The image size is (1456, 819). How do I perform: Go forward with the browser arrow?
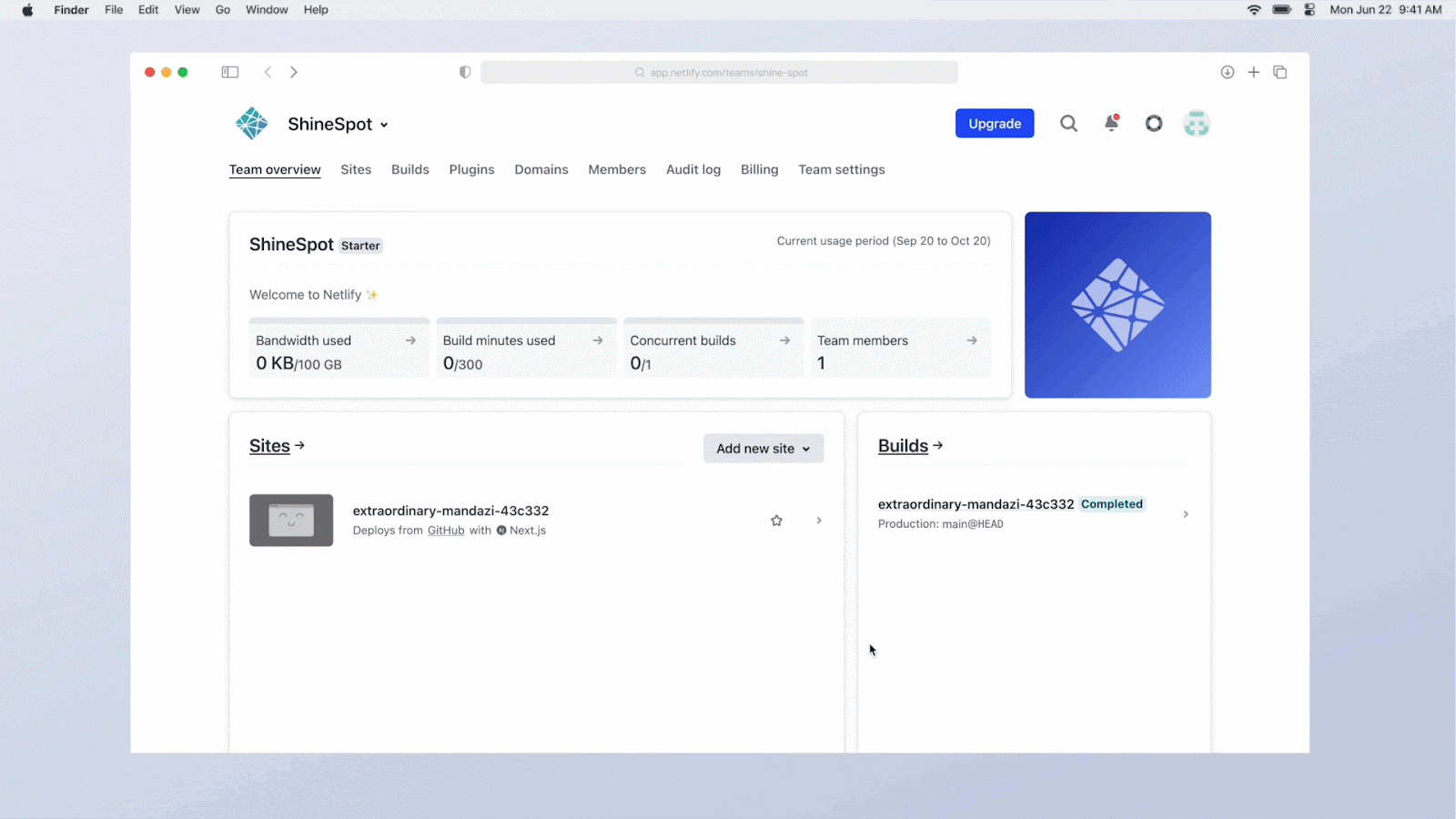[x=294, y=72]
